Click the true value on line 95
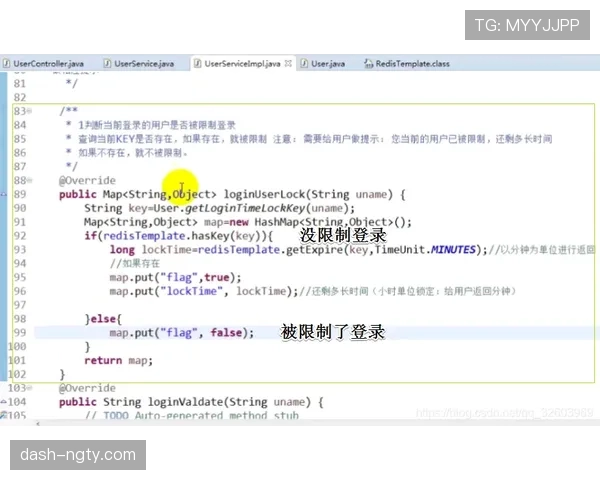The width and height of the screenshot is (600, 480). [x=217, y=277]
